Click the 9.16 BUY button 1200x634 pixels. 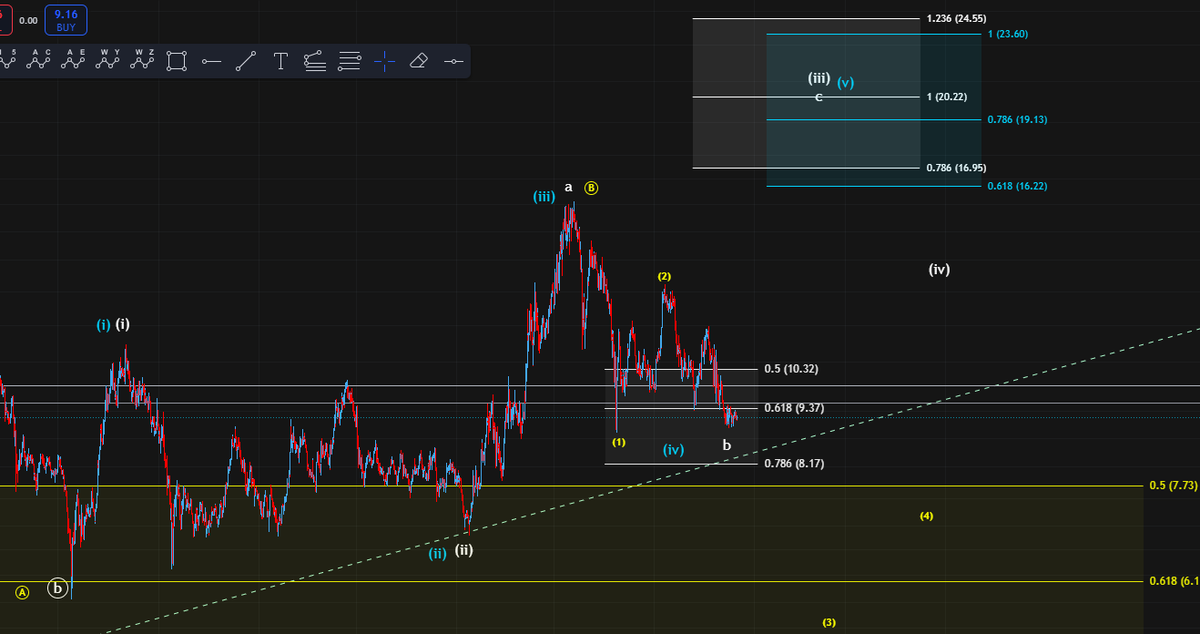(66, 20)
